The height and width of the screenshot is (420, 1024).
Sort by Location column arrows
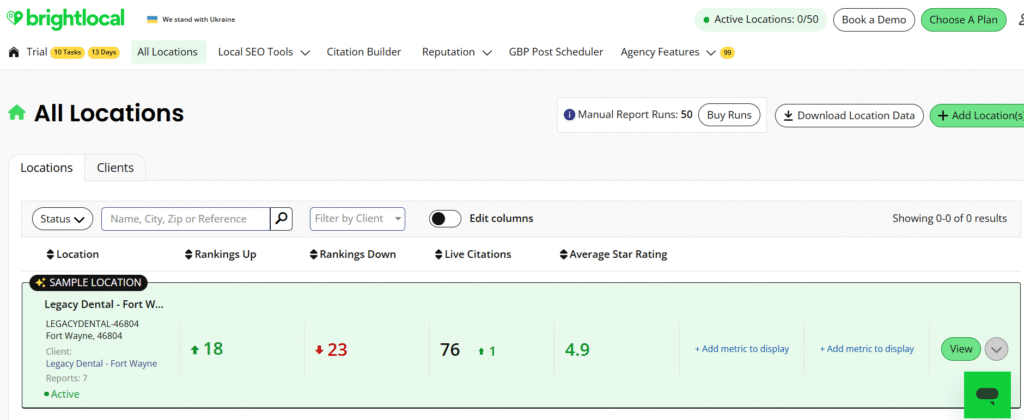tap(50, 255)
